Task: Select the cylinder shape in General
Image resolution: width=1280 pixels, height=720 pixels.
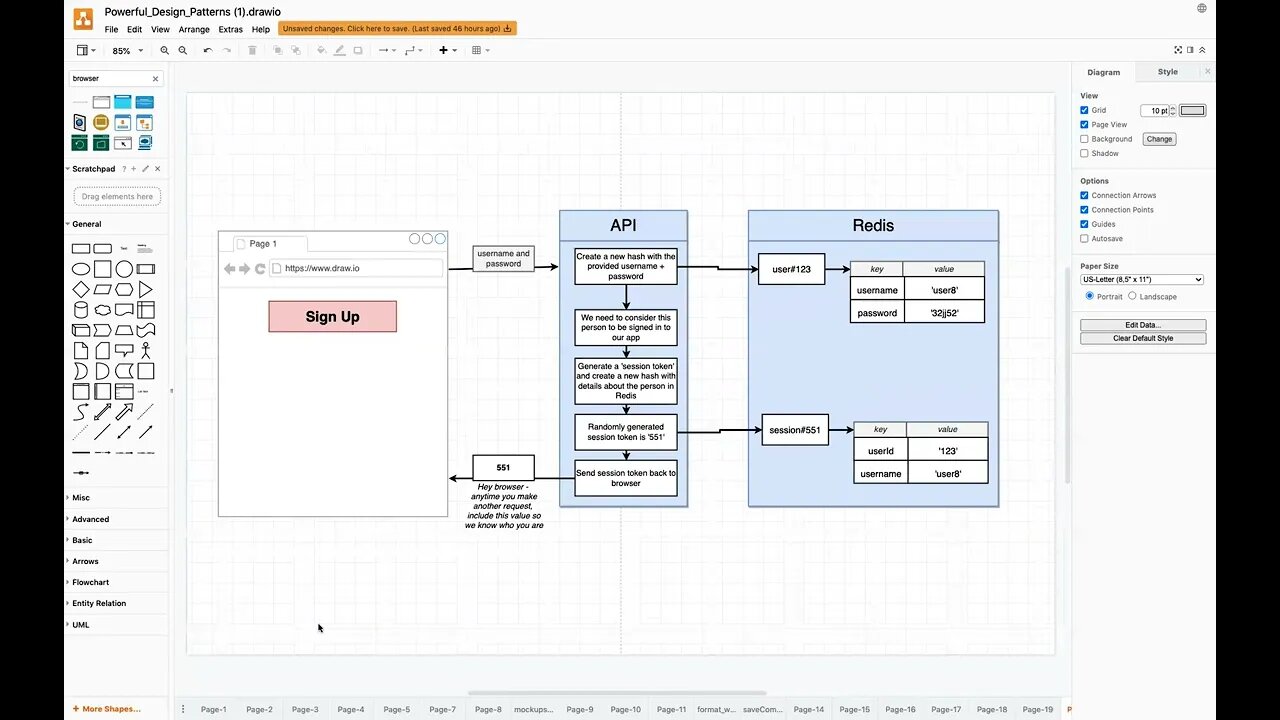Action: click(81, 310)
